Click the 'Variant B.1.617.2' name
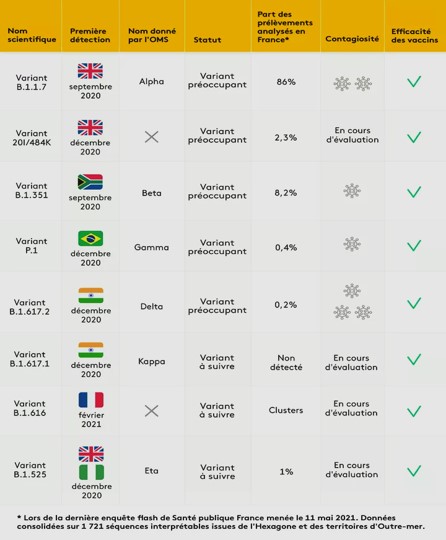Screen dimensions: 446x540 [x=30, y=307]
